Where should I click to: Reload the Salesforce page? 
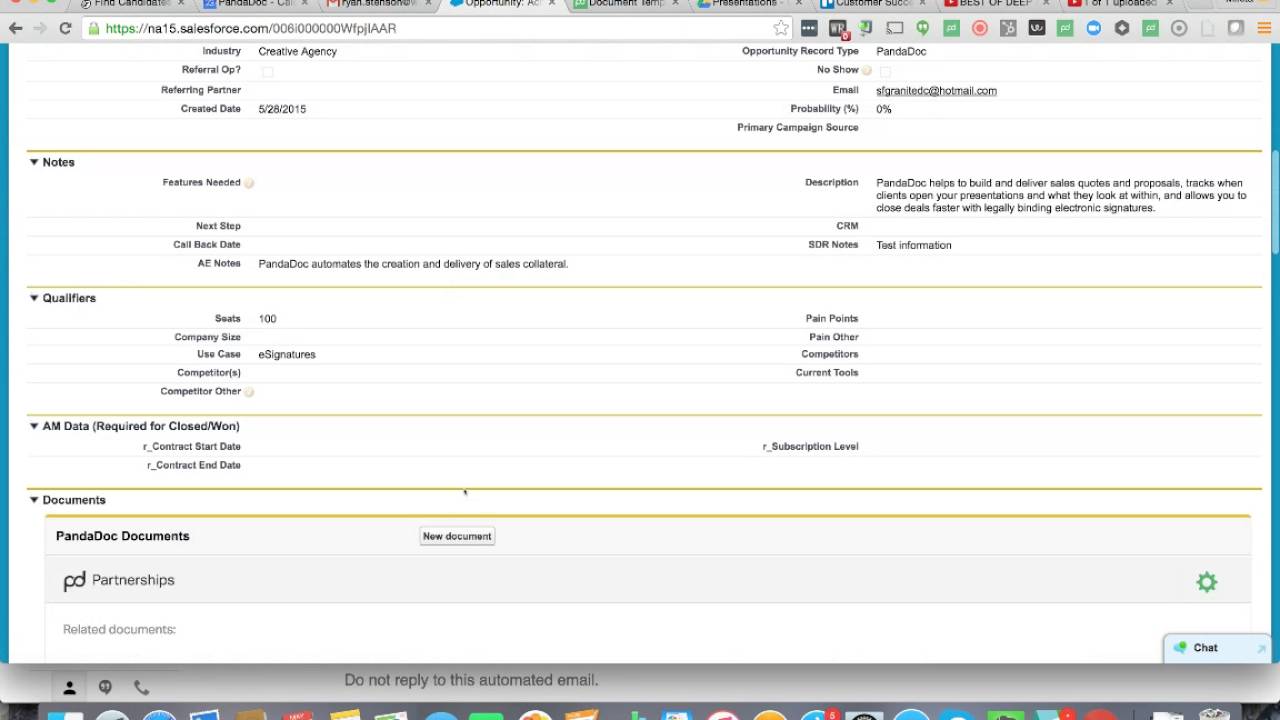[x=65, y=28]
